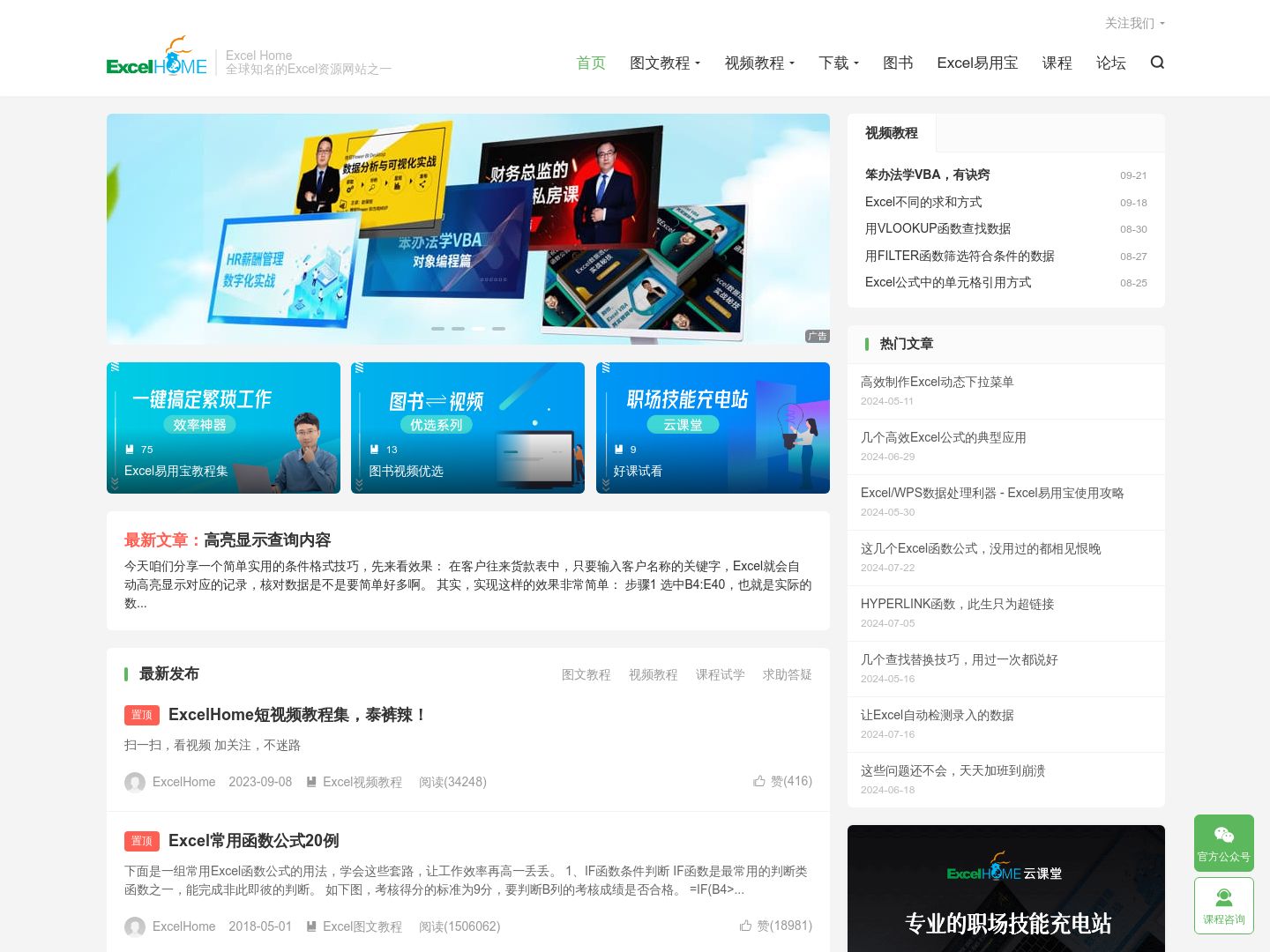
Task: Open the 云课堂 promo banner
Action: click(x=1006, y=889)
